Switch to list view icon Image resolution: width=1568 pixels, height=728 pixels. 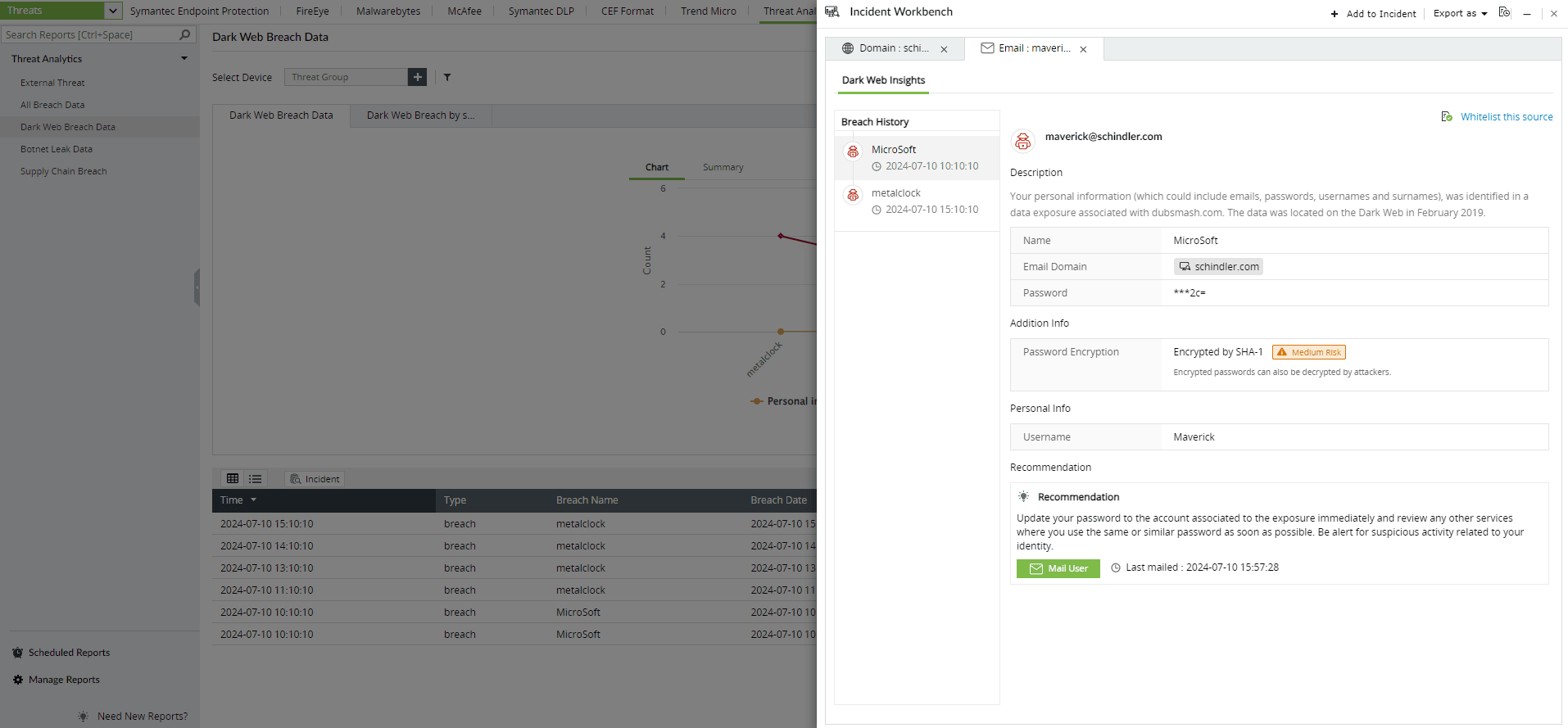pyautogui.click(x=256, y=478)
